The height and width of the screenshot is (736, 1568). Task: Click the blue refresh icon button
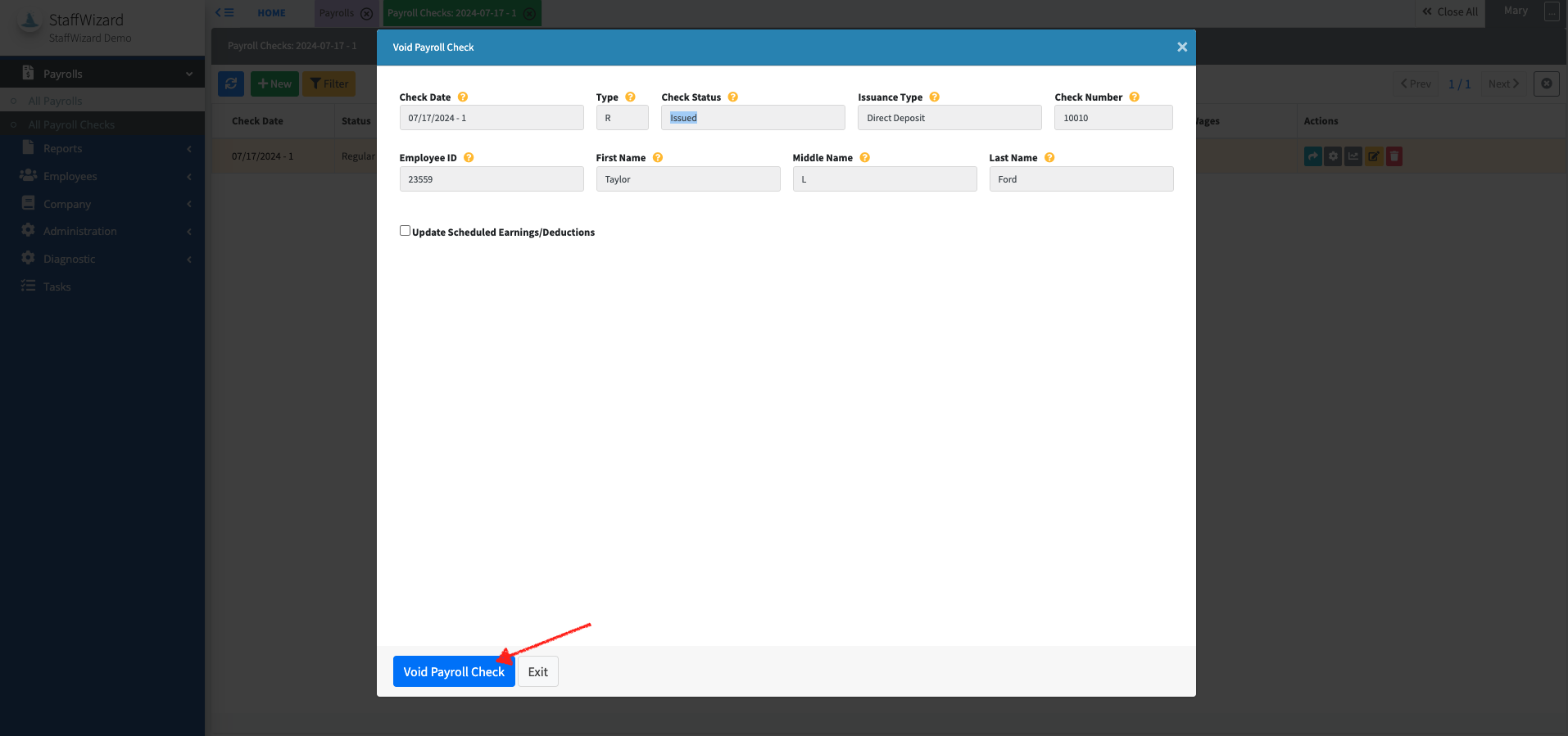231,84
